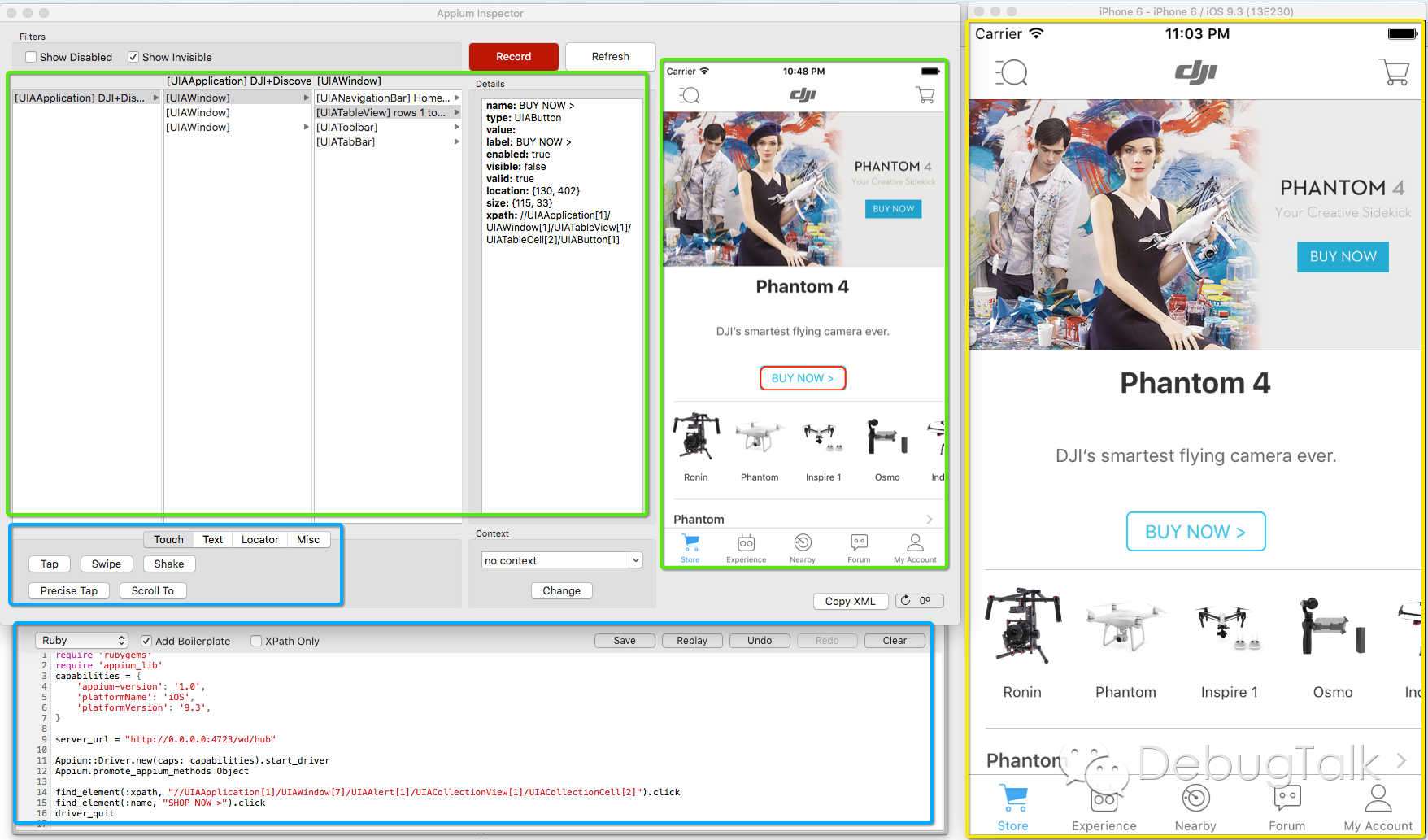
Task: Switch to the Misc tab
Action: 308,539
